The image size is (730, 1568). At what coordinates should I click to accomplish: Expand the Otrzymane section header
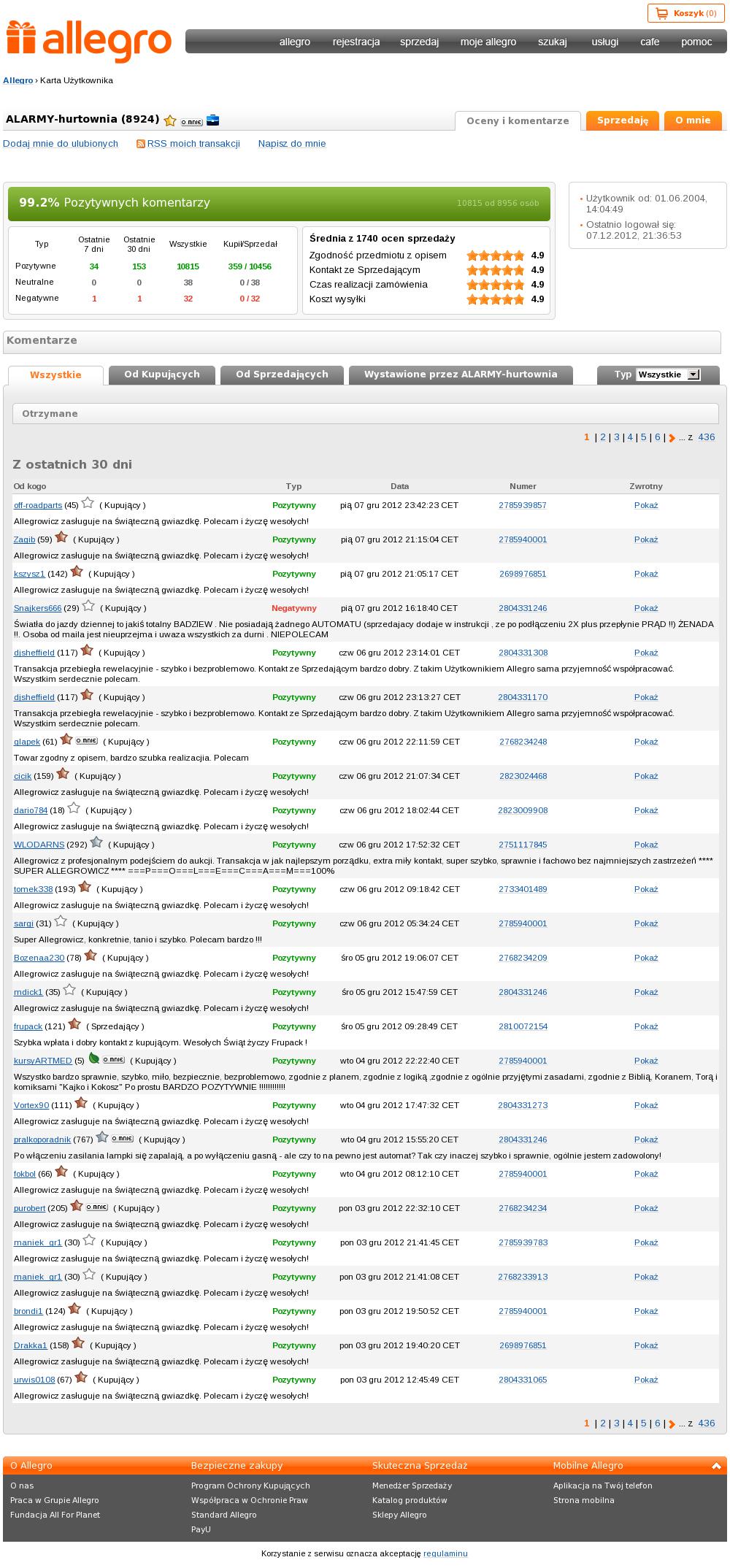tap(365, 414)
